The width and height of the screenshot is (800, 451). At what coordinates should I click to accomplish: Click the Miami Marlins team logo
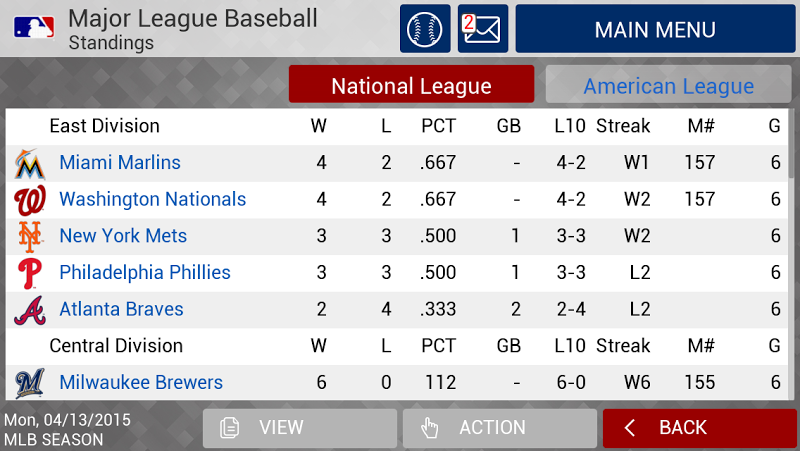pos(30,164)
